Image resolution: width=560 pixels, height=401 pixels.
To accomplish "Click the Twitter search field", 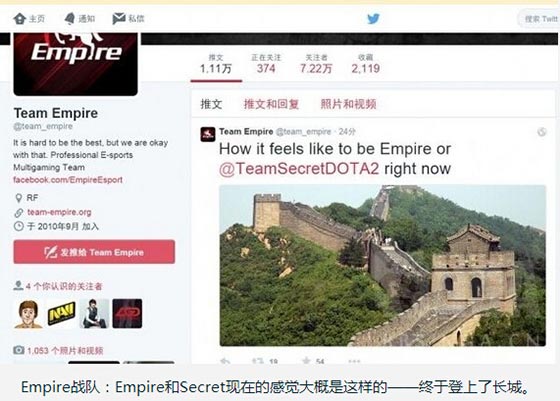I will coord(539,19).
